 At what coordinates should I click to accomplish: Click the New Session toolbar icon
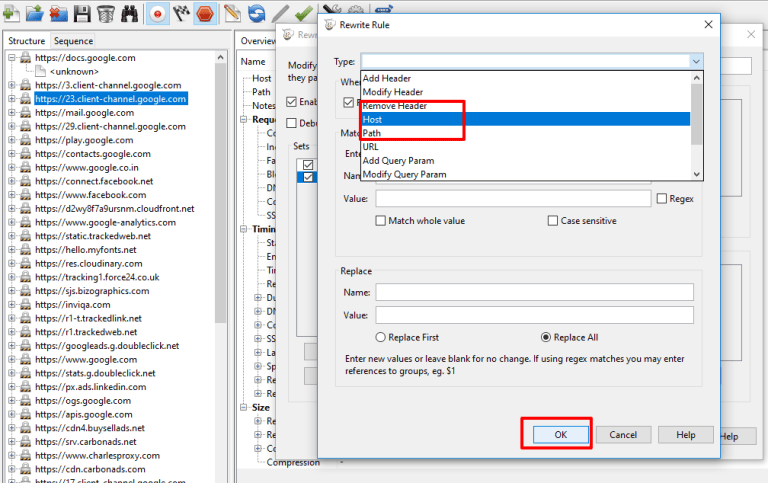coord(12,13)
